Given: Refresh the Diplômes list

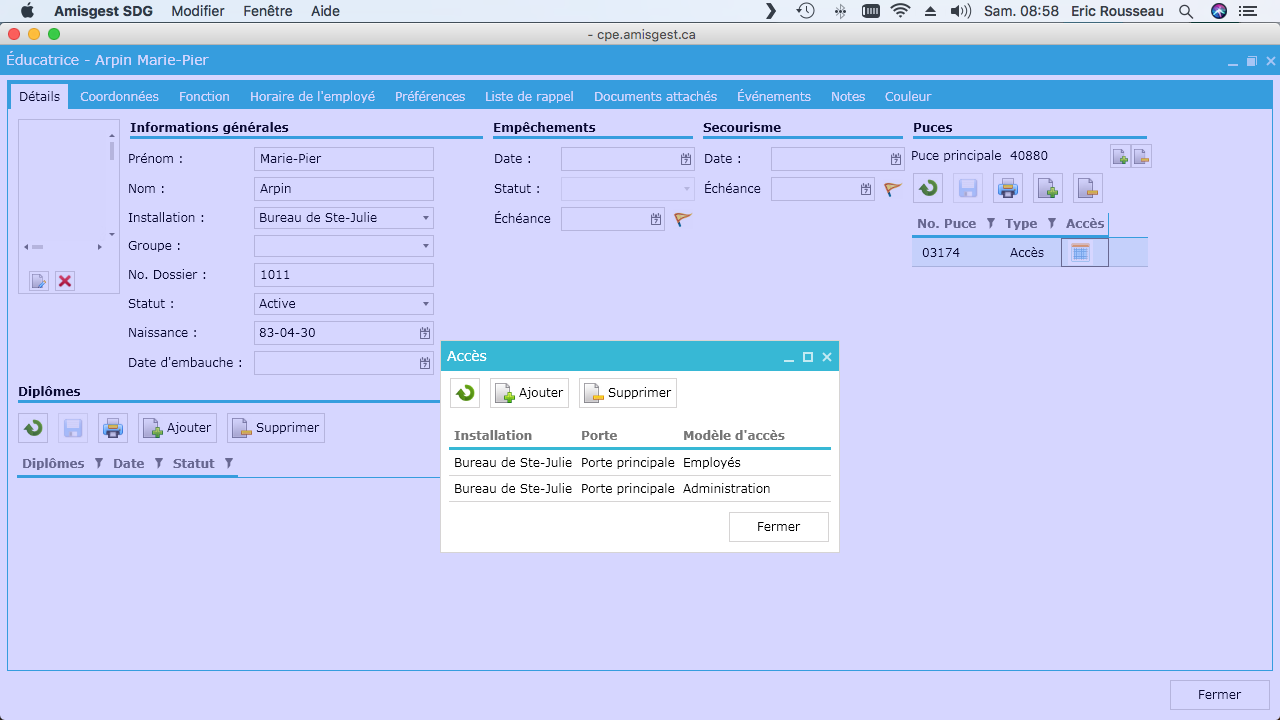Looking at the screenshot, I should [x=33, y=428].
